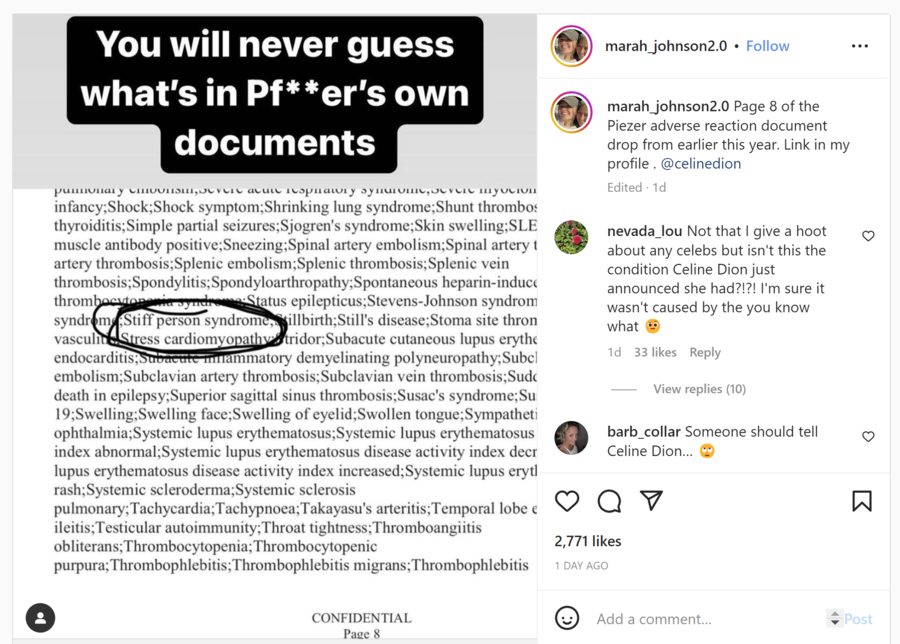Open three-dot more options menu
Screen dimensions: 900x644
pos(859,46)
